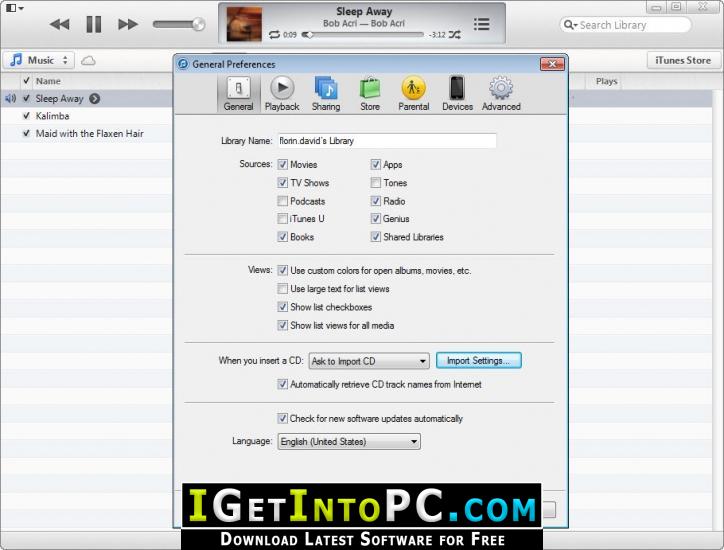Open the top-left iTunes menu icon
Viewport: 724px width, 550px height.
point(14,8)
